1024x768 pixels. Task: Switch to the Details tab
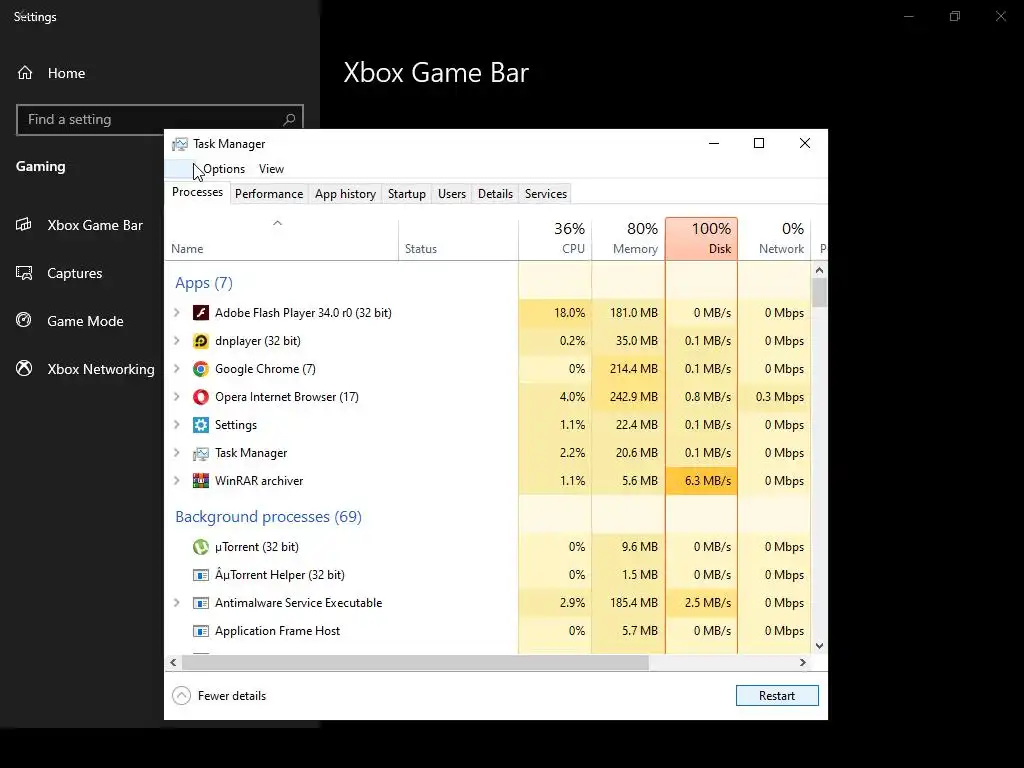pos(495,194)
